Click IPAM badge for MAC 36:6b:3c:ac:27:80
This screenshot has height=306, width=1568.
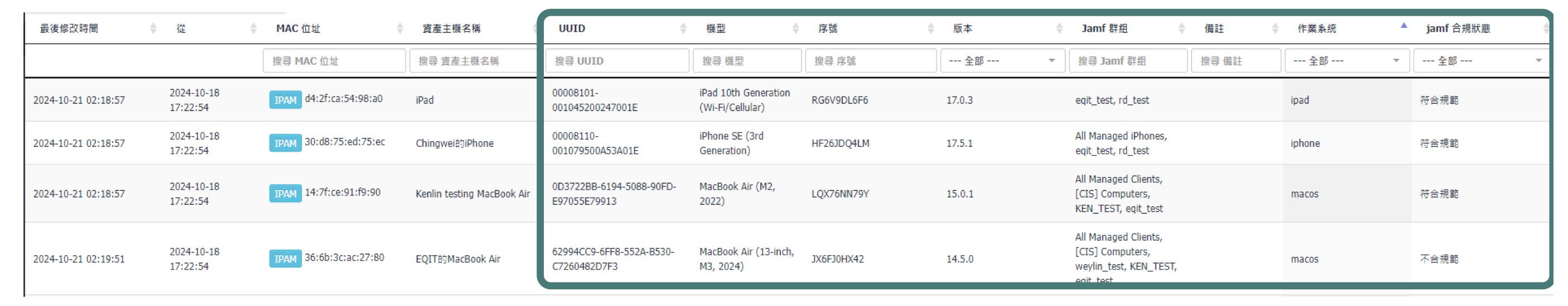(285, 259)
